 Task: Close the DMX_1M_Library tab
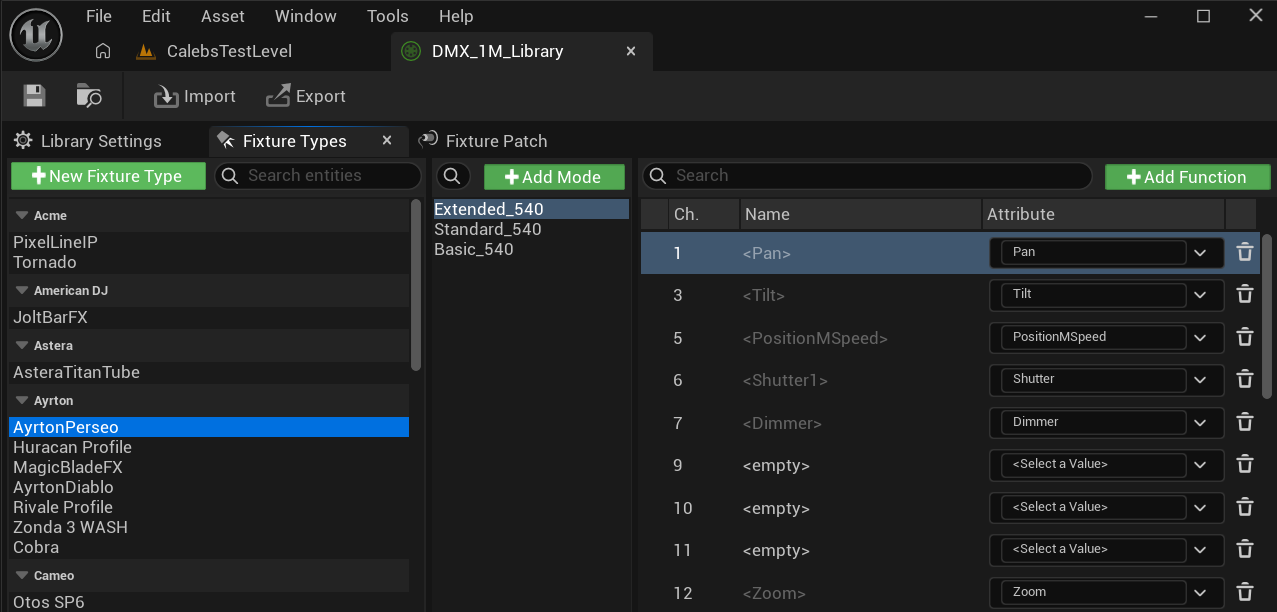(x=631, y=51)
